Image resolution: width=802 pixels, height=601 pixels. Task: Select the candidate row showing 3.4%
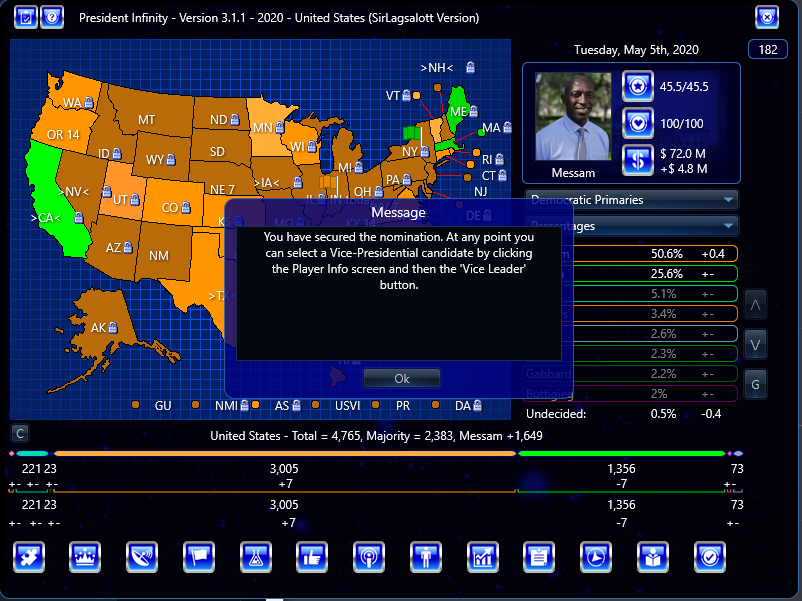pos(632,314)
